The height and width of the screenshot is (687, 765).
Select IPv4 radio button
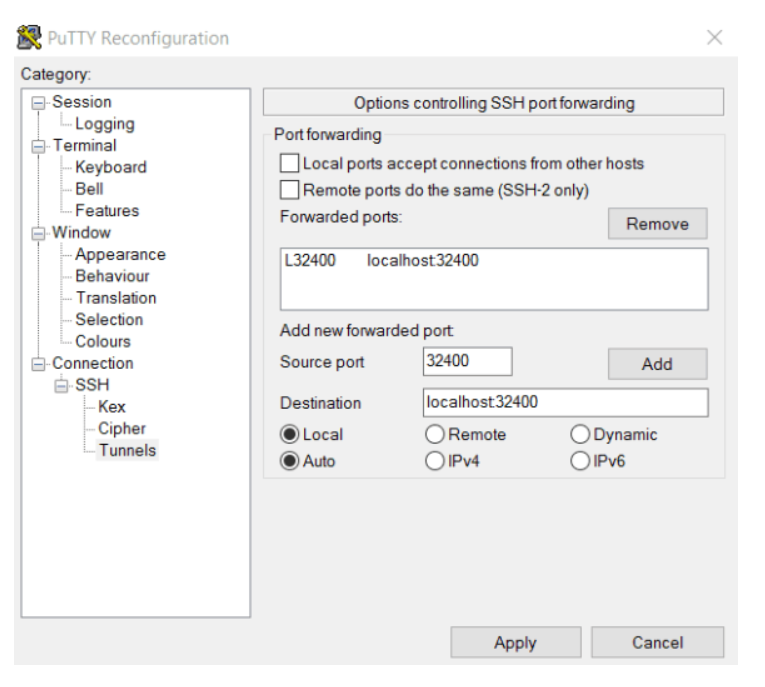pos(434,461)
